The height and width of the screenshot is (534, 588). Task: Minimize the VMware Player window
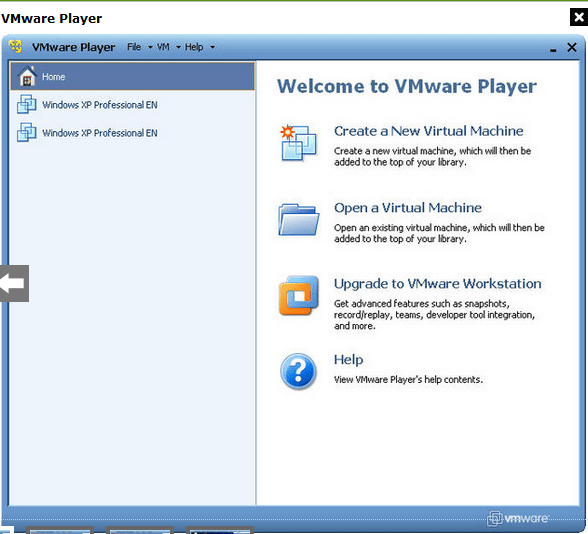(553, 50)
